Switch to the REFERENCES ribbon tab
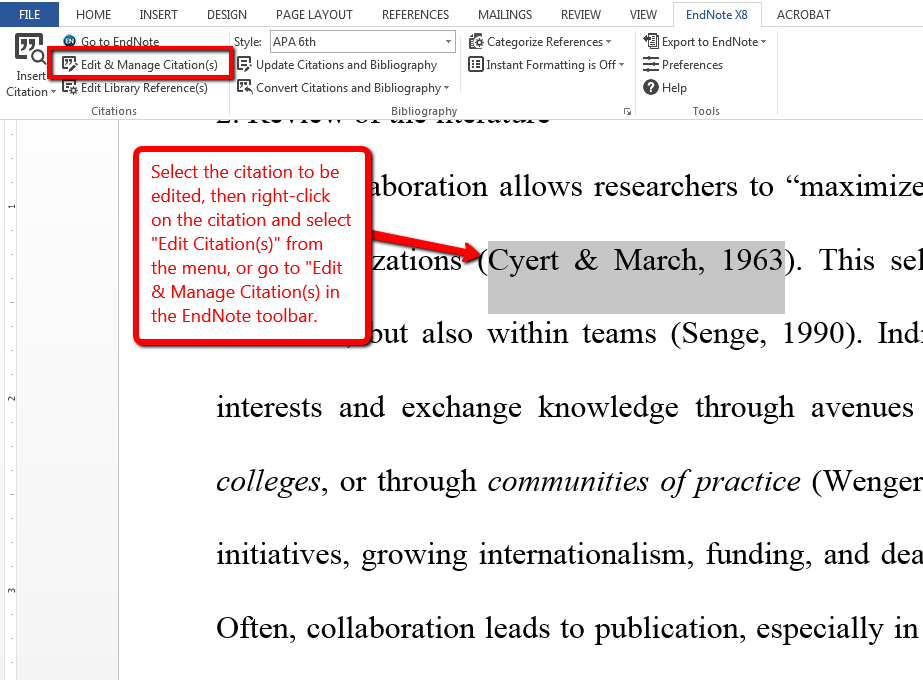This screenshot has width=923, height=680. [414, 14]
